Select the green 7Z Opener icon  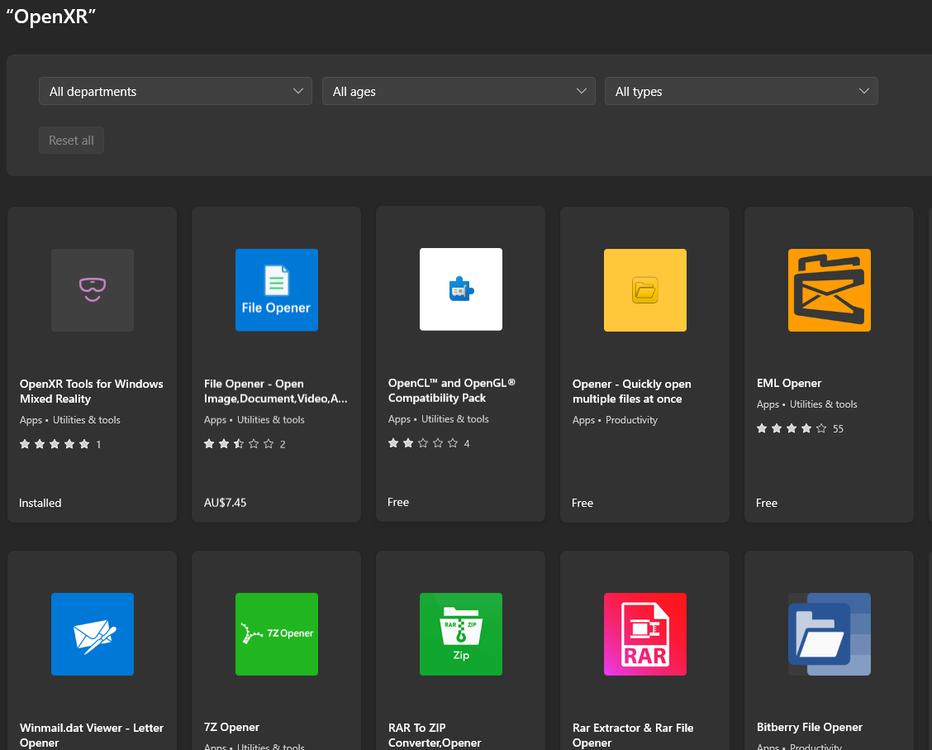pyautogui.click(x=276, y=634)
